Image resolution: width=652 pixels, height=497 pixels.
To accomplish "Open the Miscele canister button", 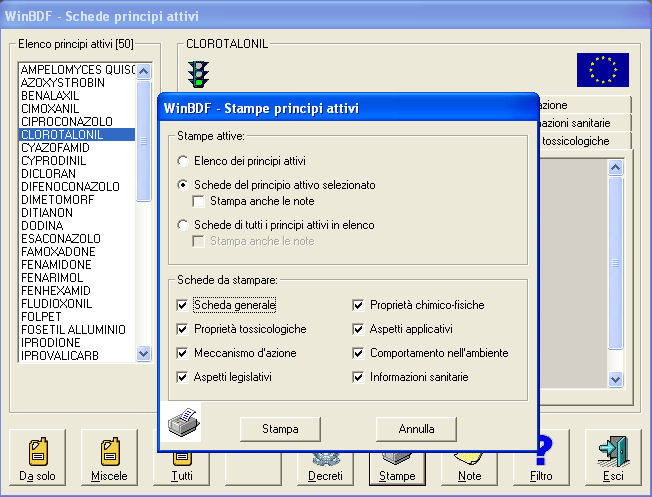I will [109, 457].
